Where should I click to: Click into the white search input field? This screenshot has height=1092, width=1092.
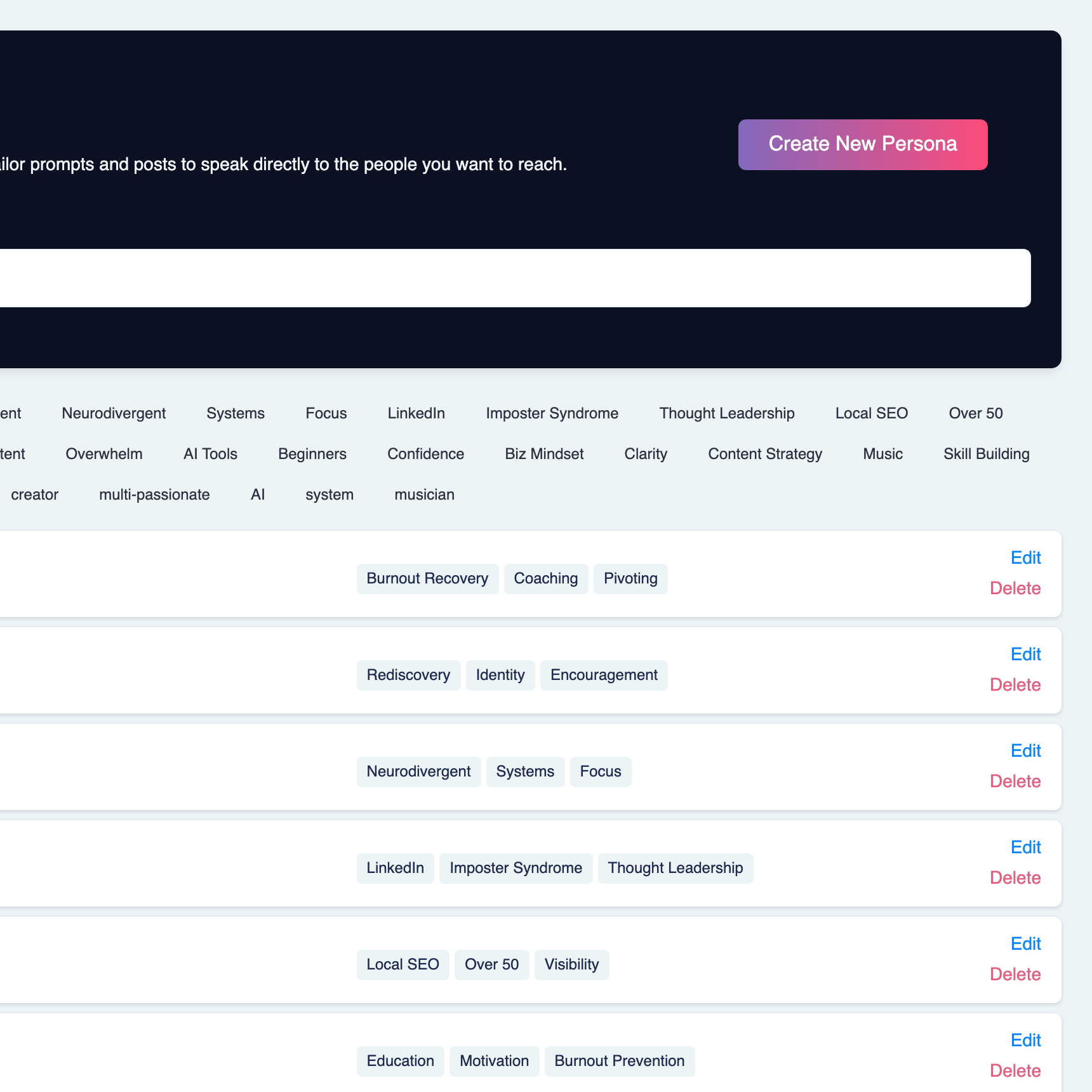click(508, 278)
